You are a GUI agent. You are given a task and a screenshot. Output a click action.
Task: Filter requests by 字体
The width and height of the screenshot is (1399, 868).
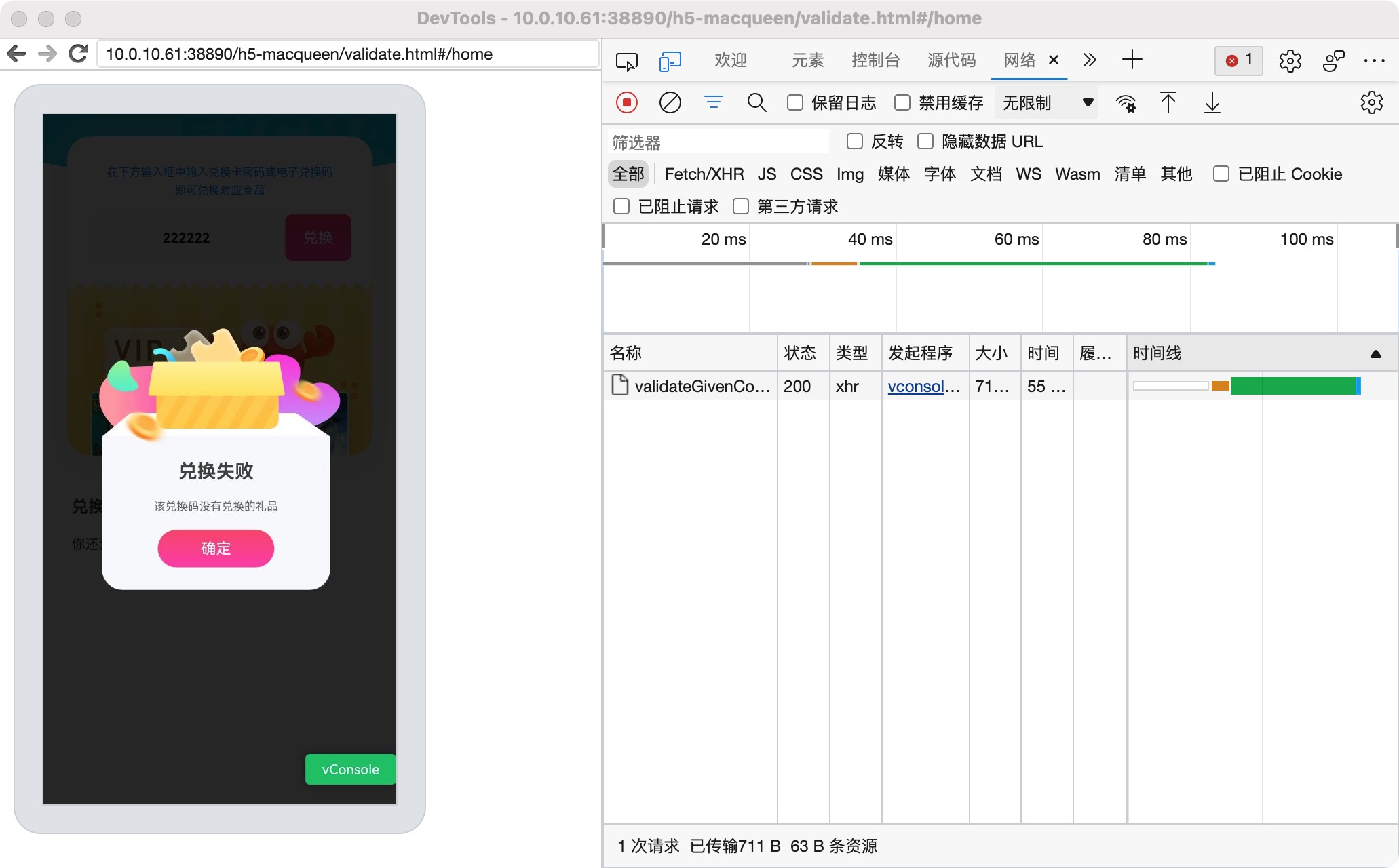coord(940,174)
